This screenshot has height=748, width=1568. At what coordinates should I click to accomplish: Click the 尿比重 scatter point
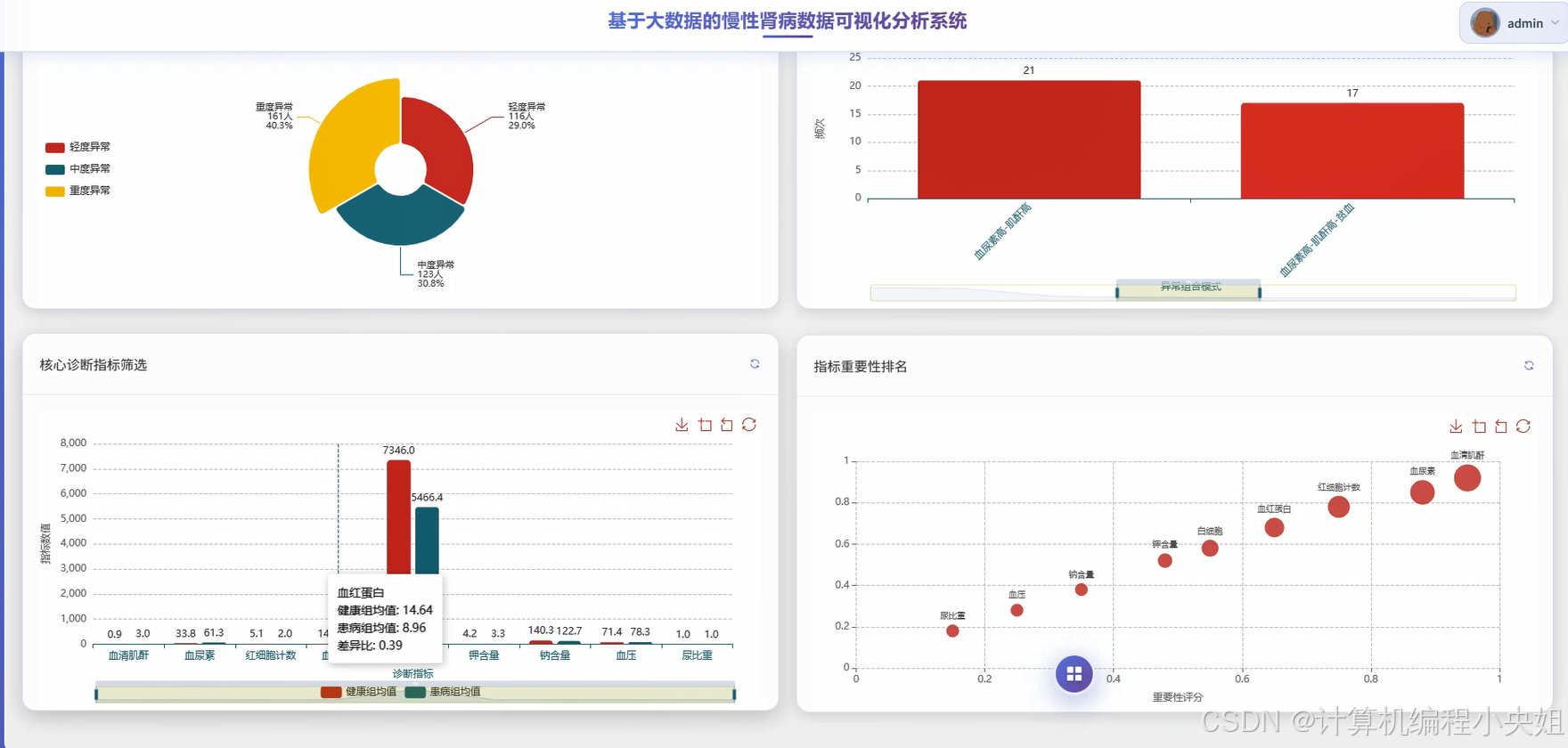tap(952, 630)
